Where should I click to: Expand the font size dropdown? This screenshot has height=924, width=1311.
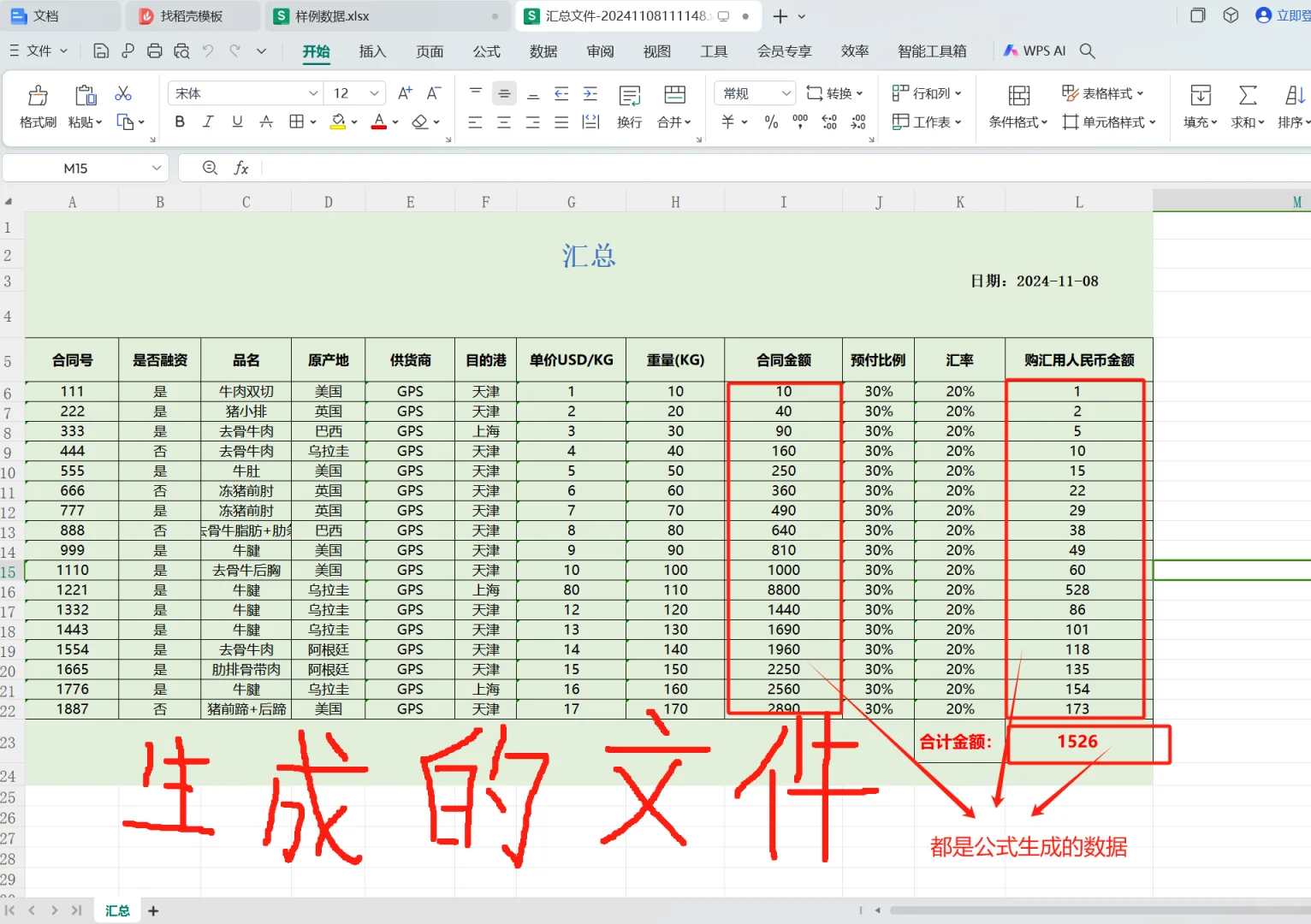coord(375,92)
